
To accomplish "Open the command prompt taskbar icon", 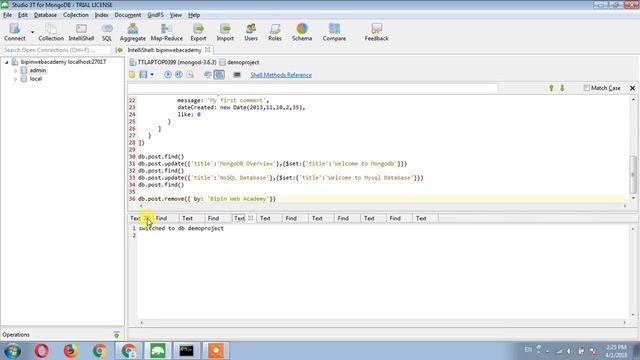I will pos(187,351).
